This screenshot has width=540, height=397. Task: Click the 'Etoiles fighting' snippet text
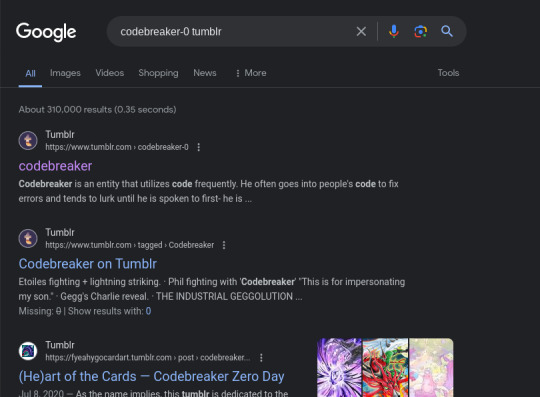(x=212, y=289)
